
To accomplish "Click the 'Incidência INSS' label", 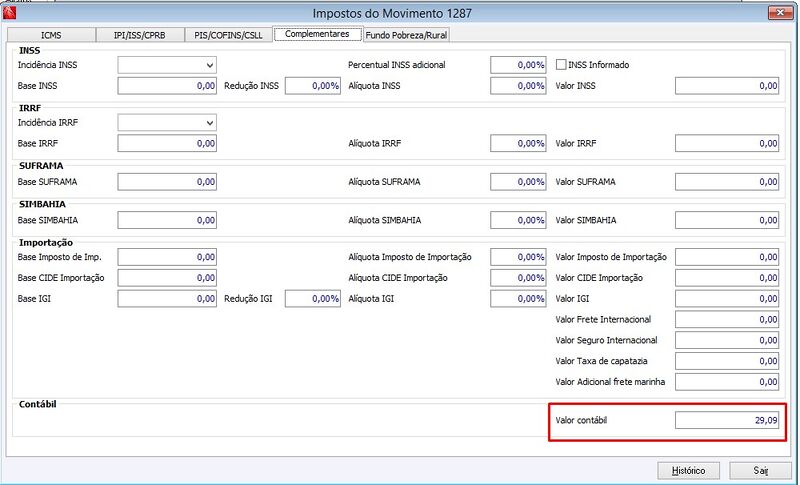I will click(x=47, y=65).
